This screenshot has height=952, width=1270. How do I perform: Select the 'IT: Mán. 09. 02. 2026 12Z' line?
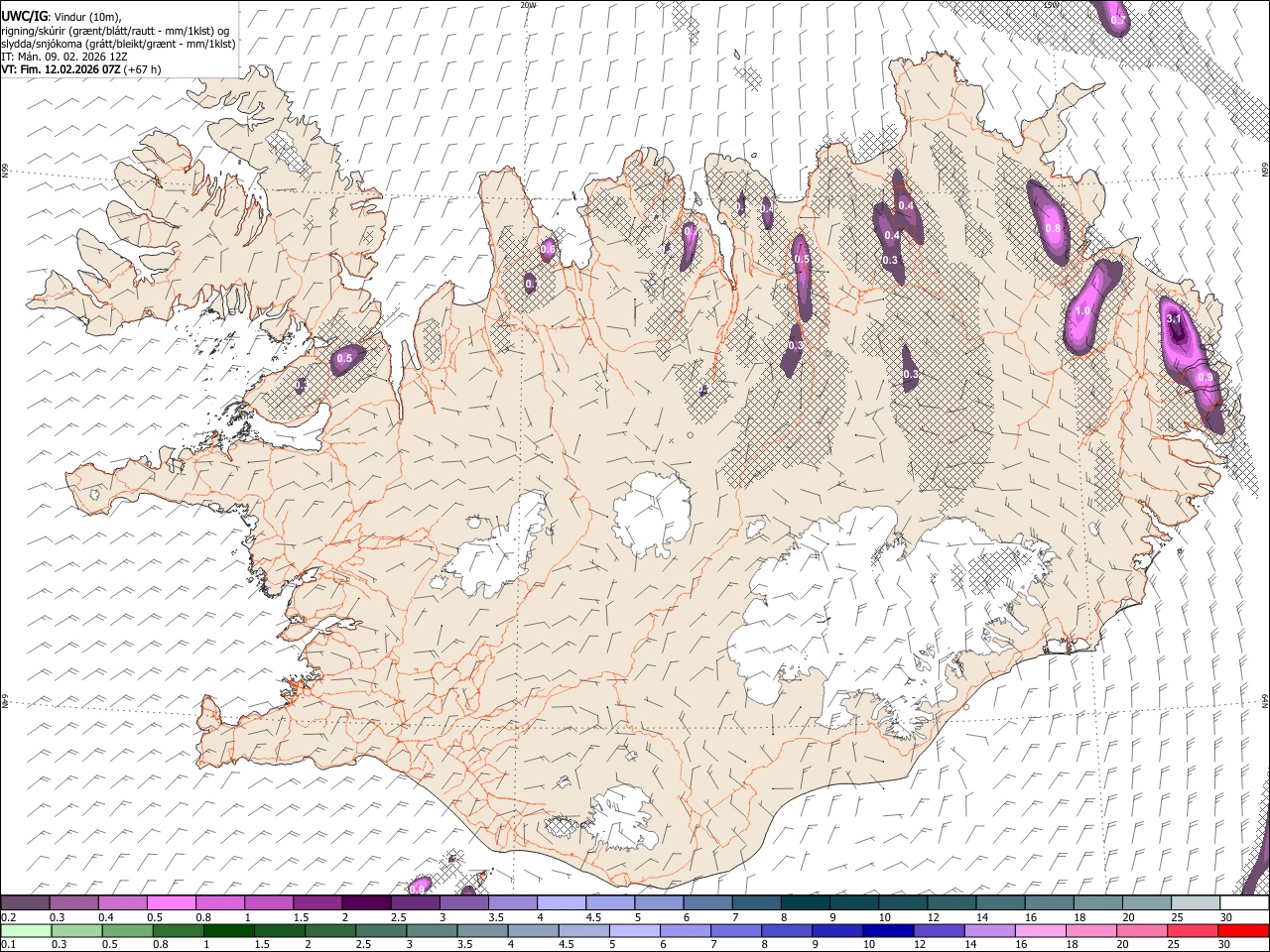[64, 57]
